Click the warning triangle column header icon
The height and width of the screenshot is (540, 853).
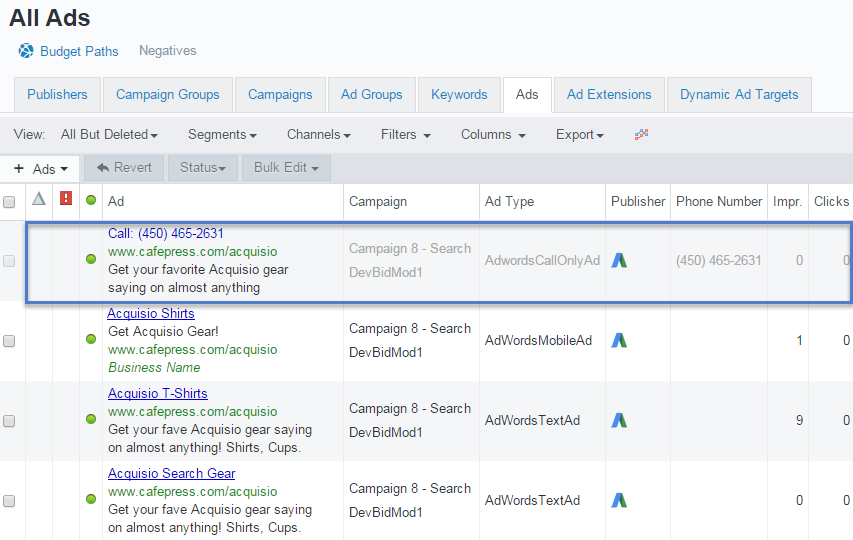click(39, 199)
